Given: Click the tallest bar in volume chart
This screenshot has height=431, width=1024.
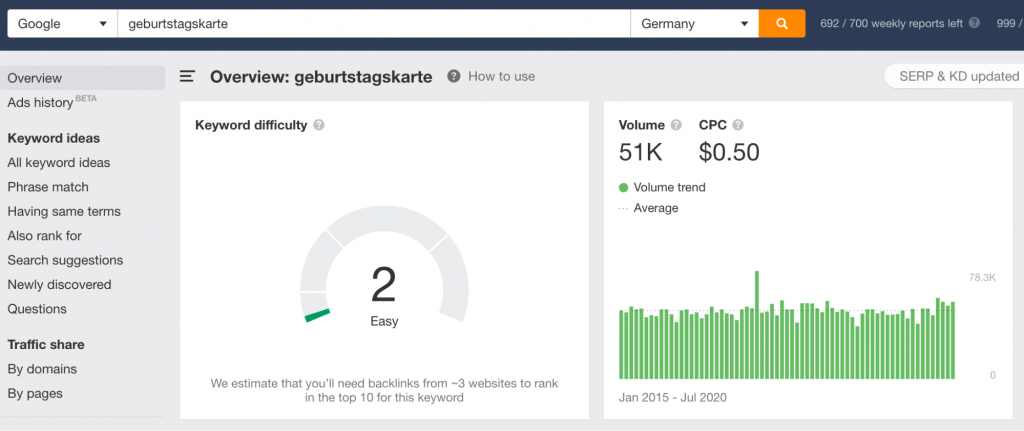Looking at the screenshot, I should (757, 325).
